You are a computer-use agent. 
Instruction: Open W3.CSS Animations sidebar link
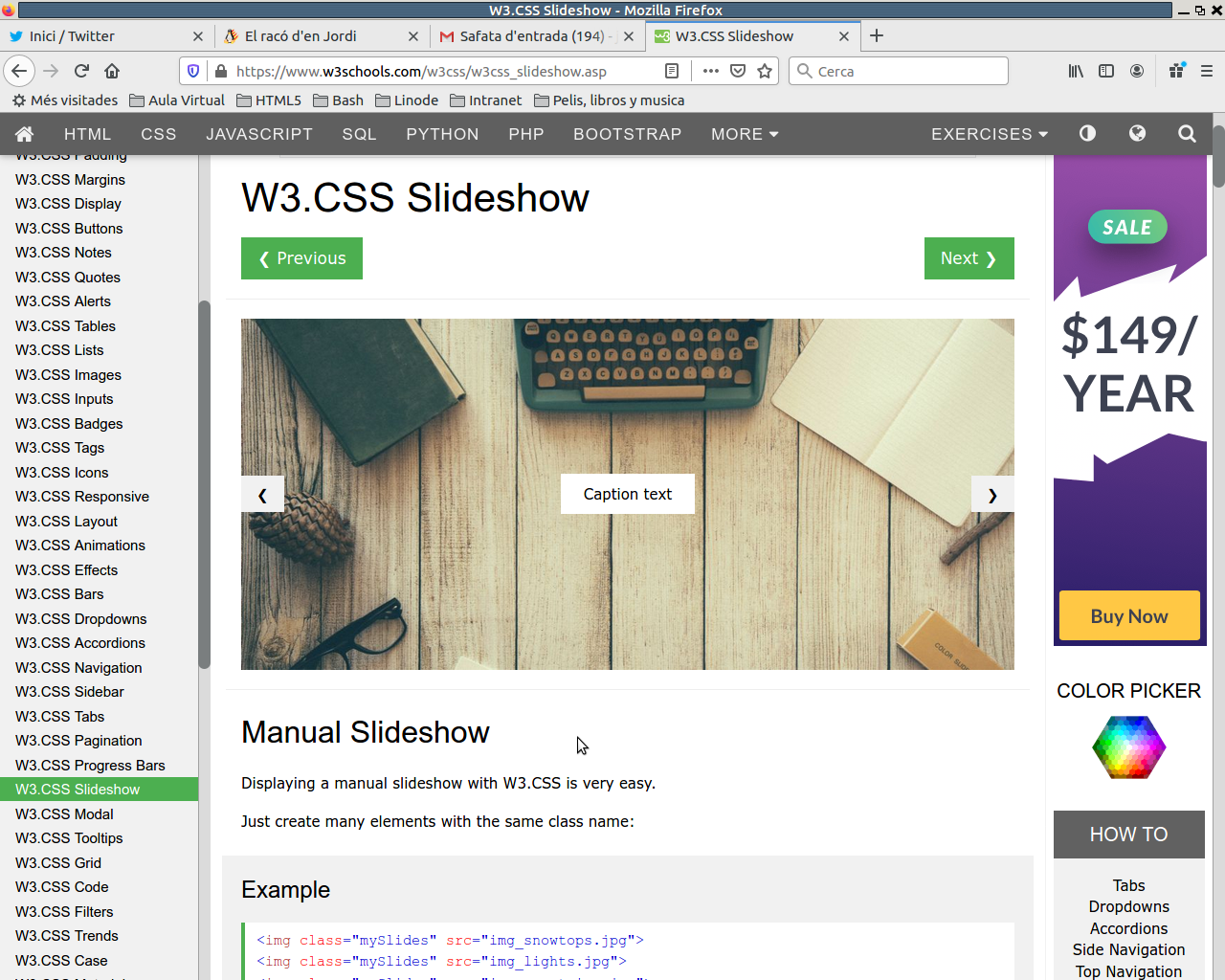[80, 546]
